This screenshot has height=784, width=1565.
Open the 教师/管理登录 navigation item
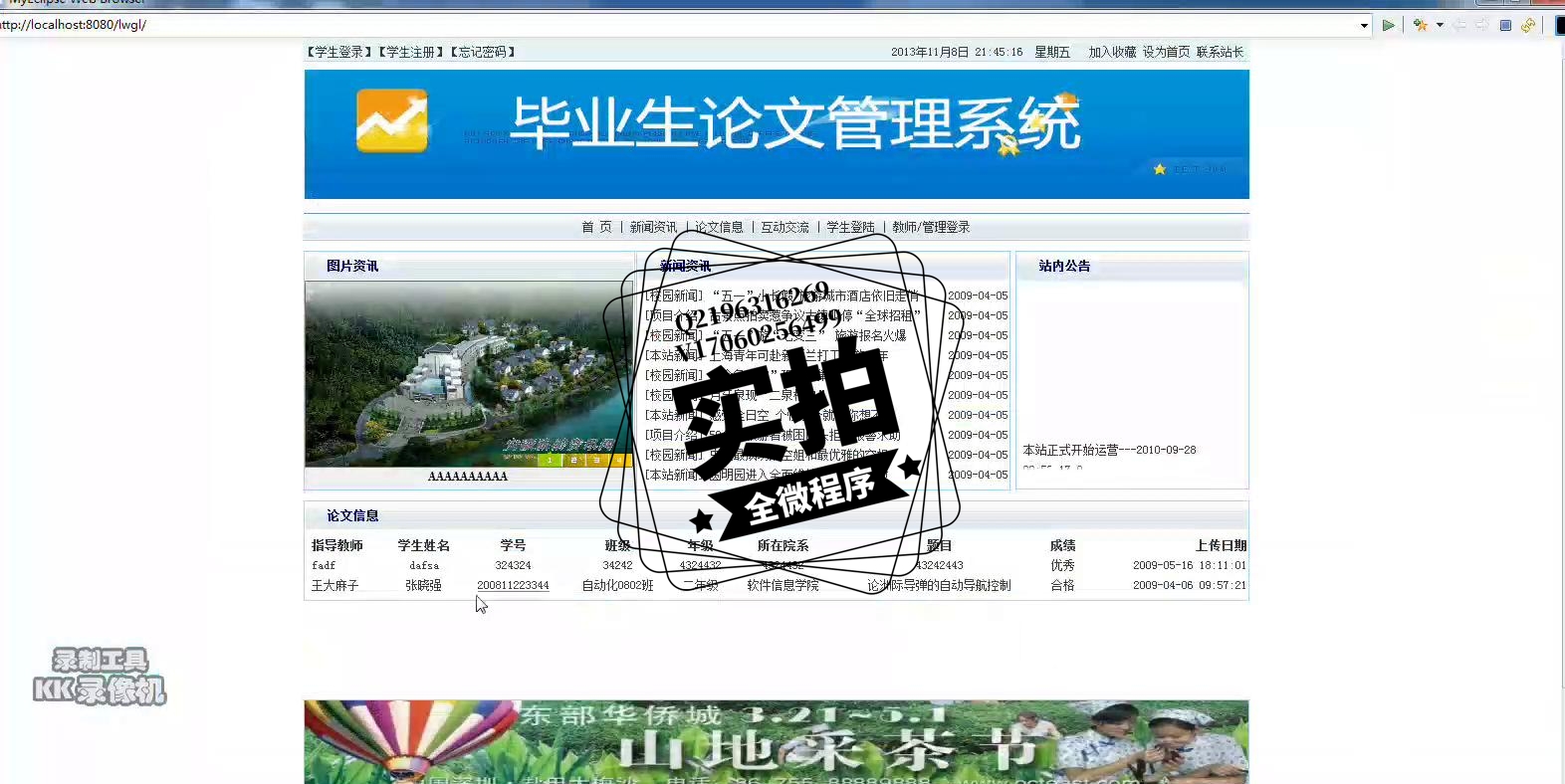click(931, 227)
